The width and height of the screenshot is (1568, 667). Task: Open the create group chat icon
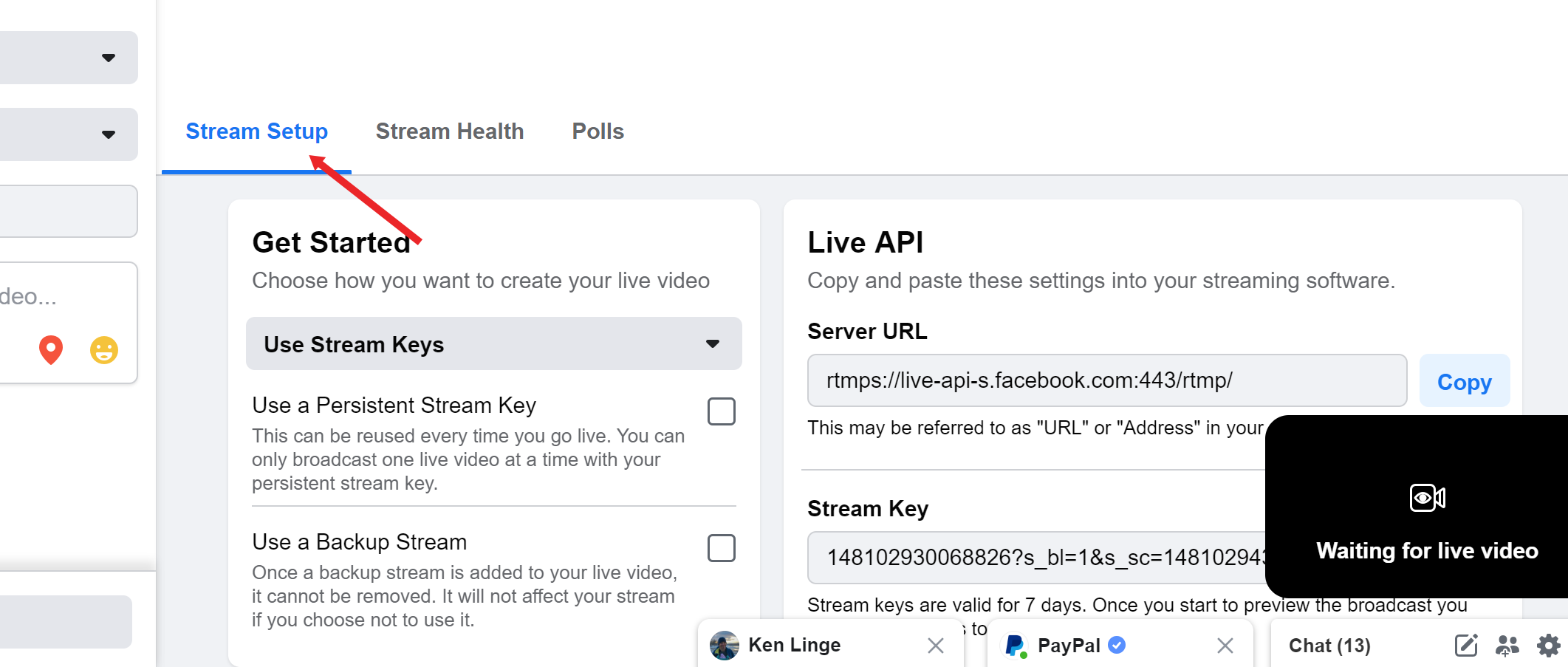pyautogui.click(x=1507, y=646)
